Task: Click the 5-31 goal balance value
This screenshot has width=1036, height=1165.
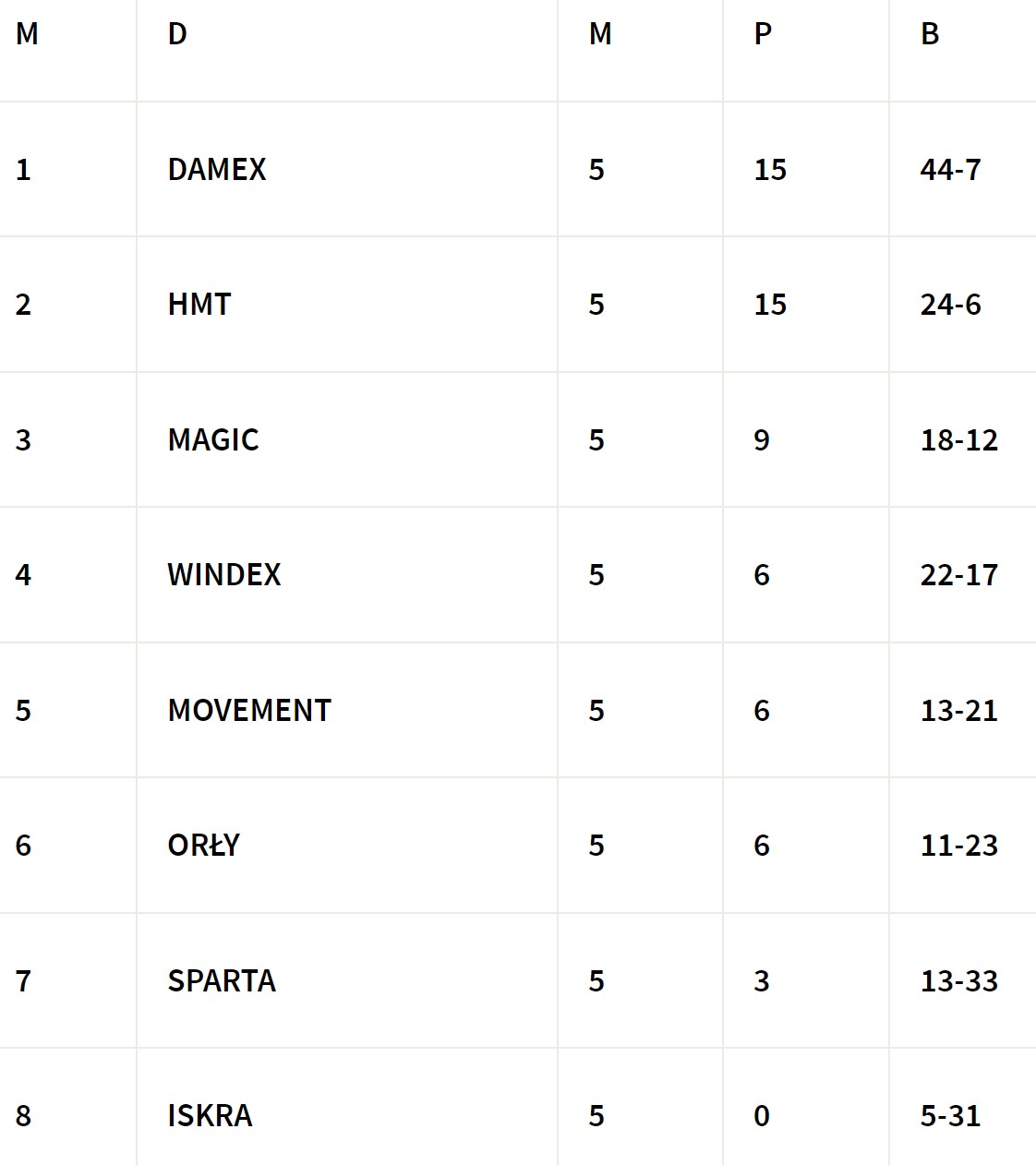Action: [950, 1116]
